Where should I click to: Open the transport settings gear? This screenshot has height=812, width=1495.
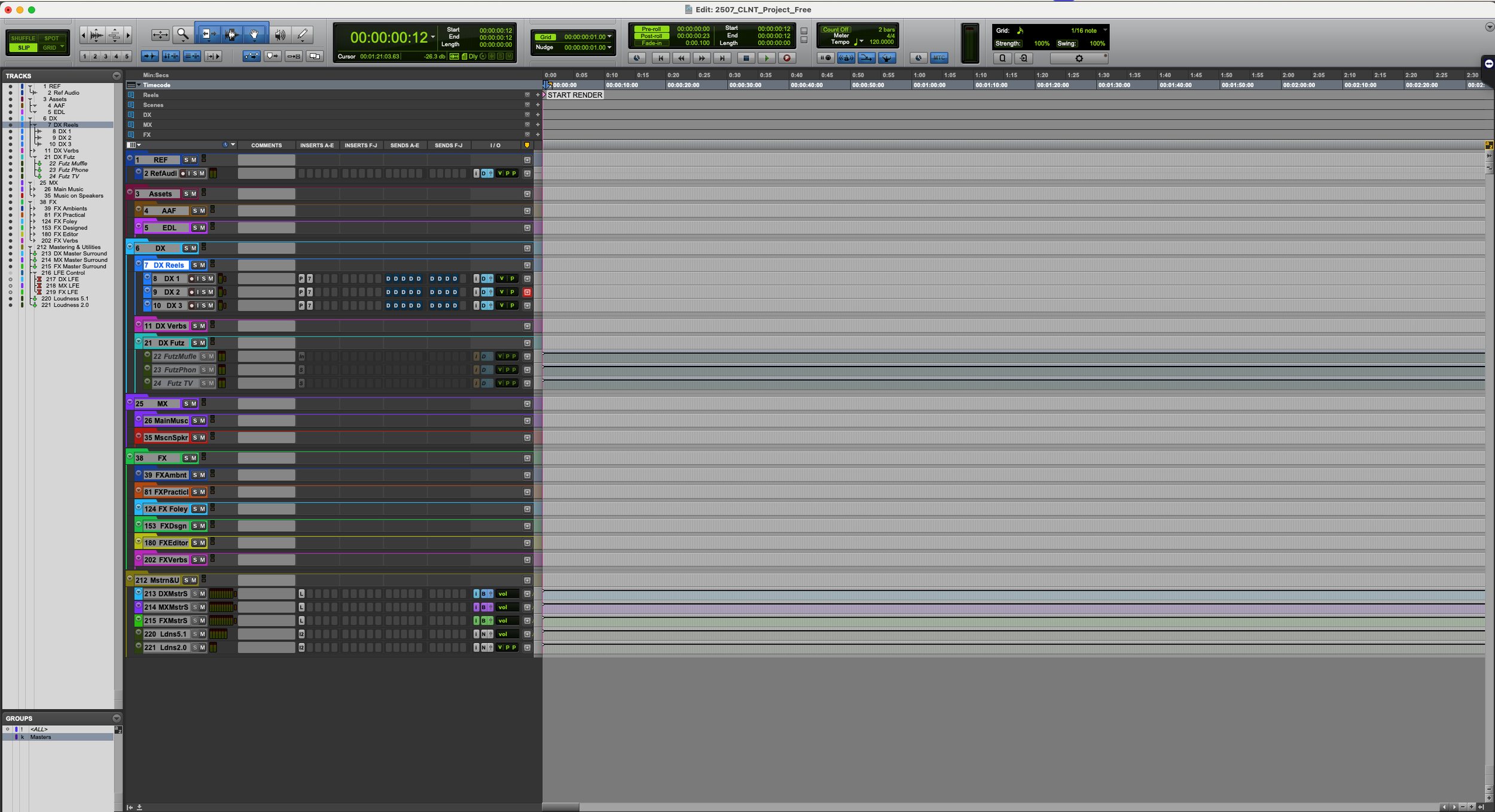tap(1079, 58)
